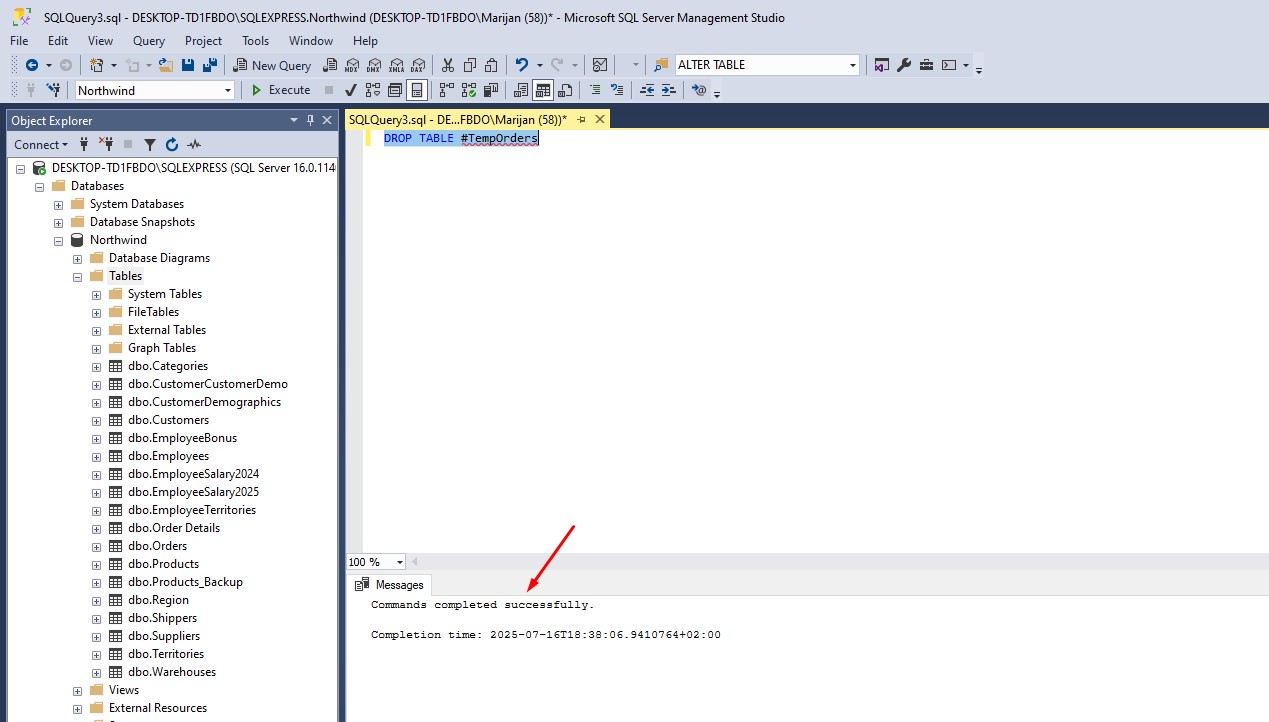Expand the dbo.Orders table node
Image resolution: width=1269 pixels, height=722 pixels.
click(x=96, y=546)
